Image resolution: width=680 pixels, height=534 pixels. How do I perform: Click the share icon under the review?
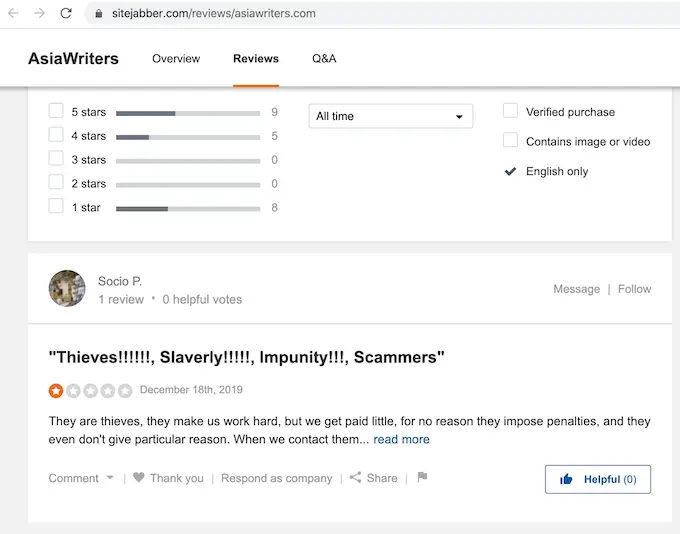coord(355,478)
